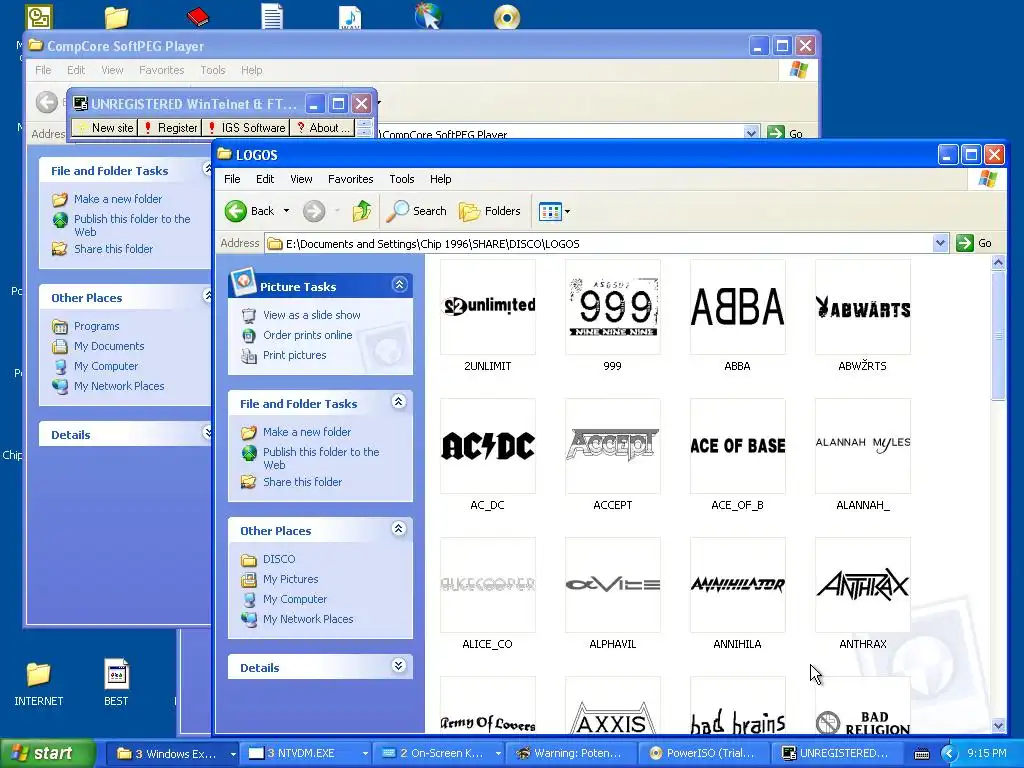Screen dimensions: 1024x768
Task: Click the LOGOS address path field
Action: coord(598,244)
